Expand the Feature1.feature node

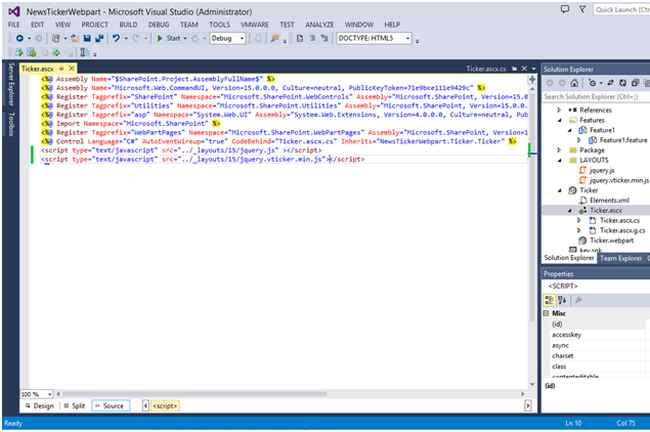click(579, 140)
